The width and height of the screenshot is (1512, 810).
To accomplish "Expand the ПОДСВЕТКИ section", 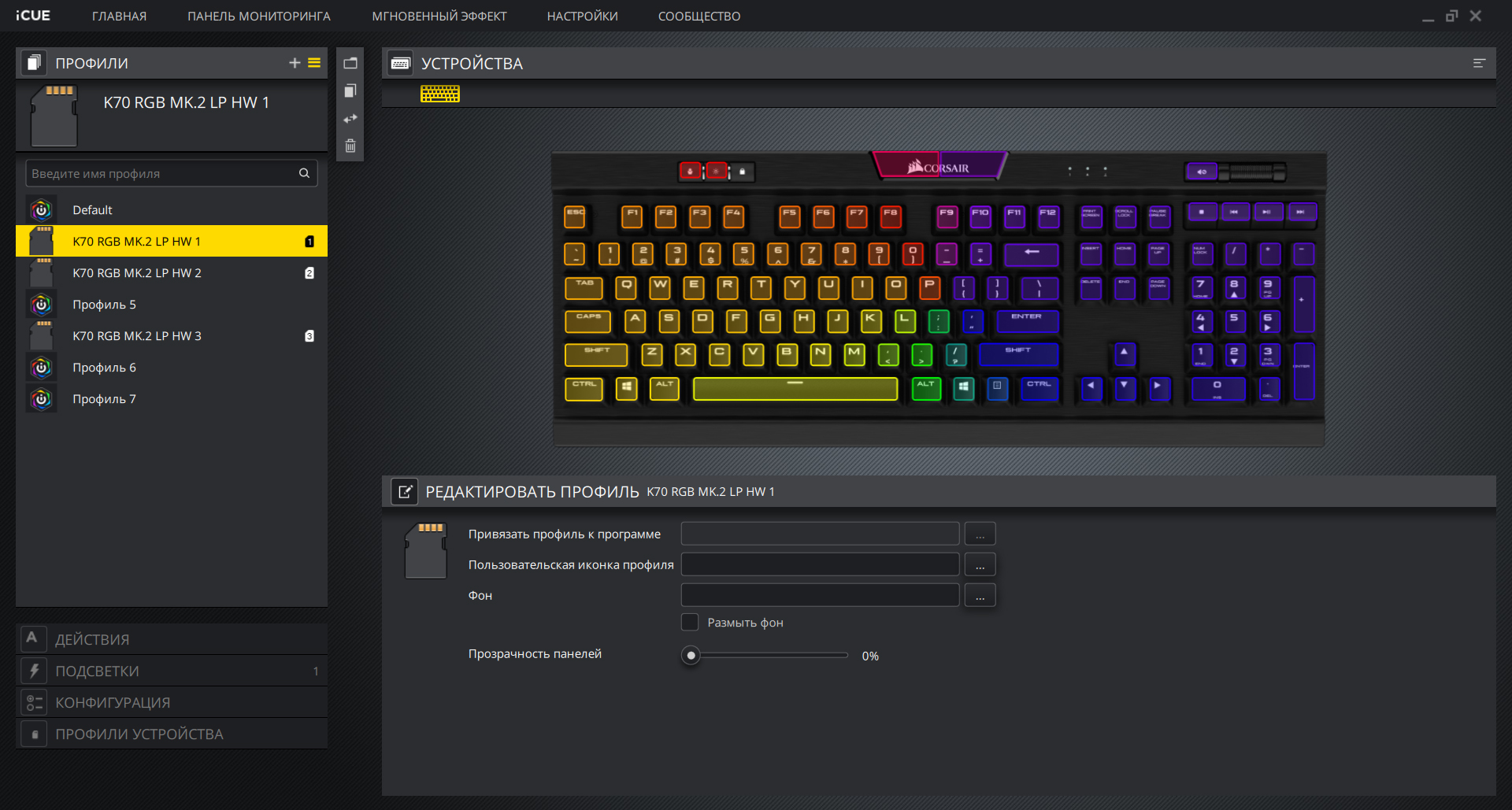I will [97, 671].
